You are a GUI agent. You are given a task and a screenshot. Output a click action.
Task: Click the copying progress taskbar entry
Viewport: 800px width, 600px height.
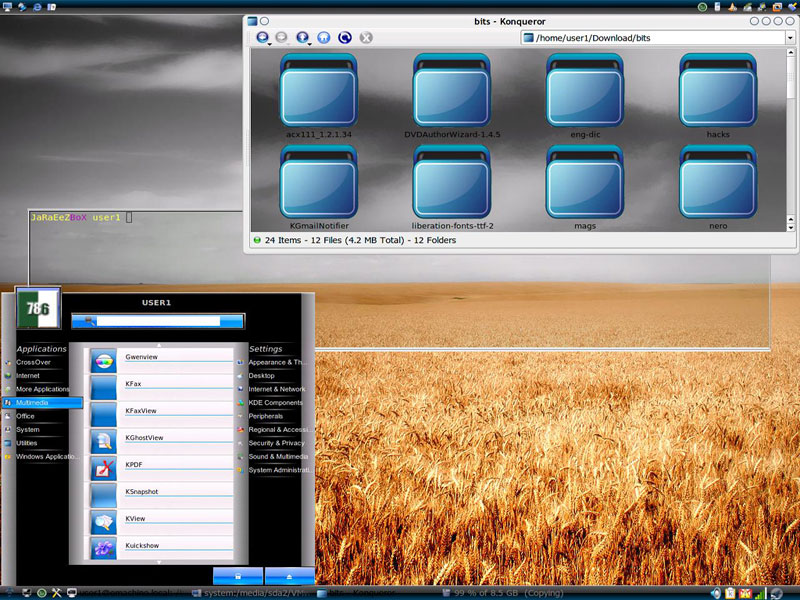pos(503,593)
